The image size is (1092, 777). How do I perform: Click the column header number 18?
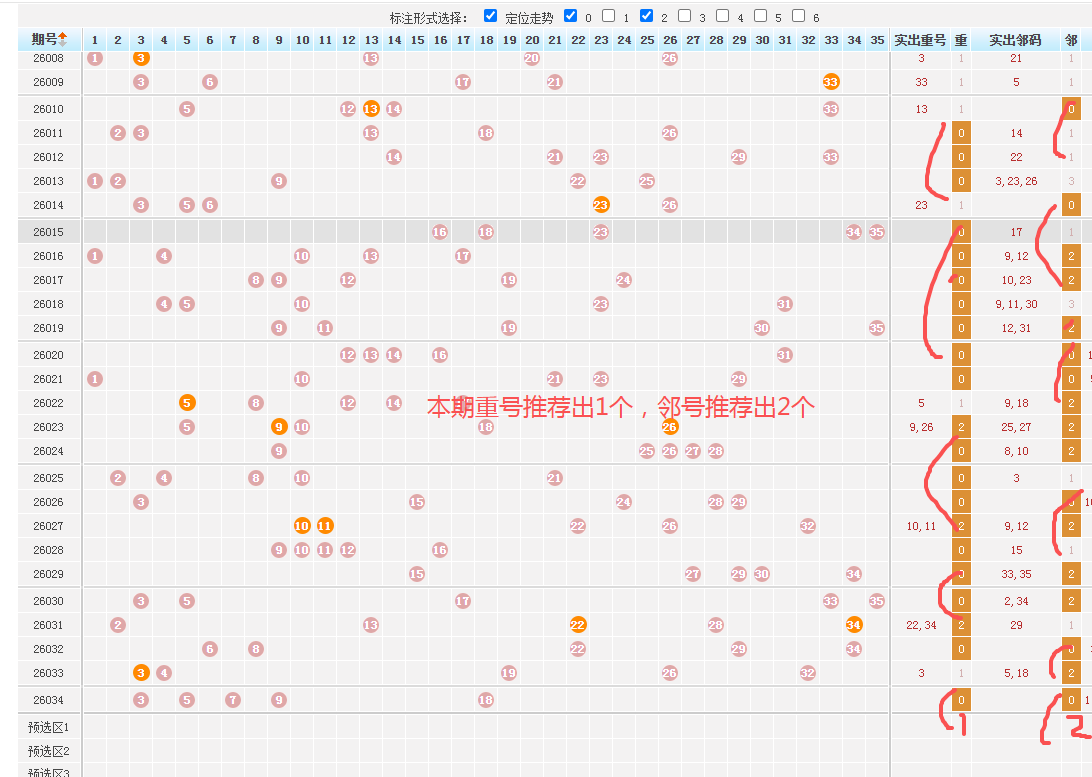point(487,40)
